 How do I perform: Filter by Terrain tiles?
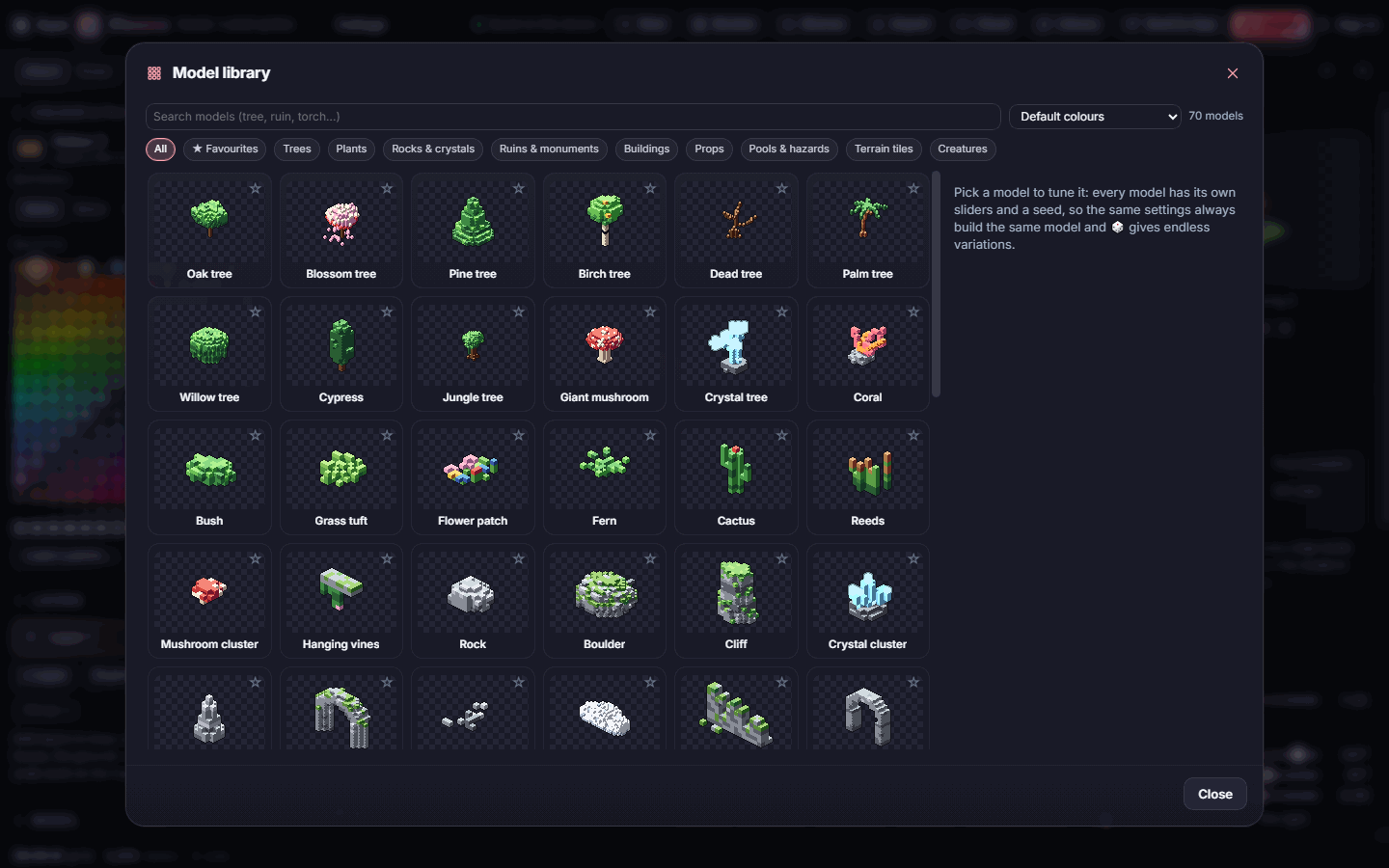tap(884, 149)
